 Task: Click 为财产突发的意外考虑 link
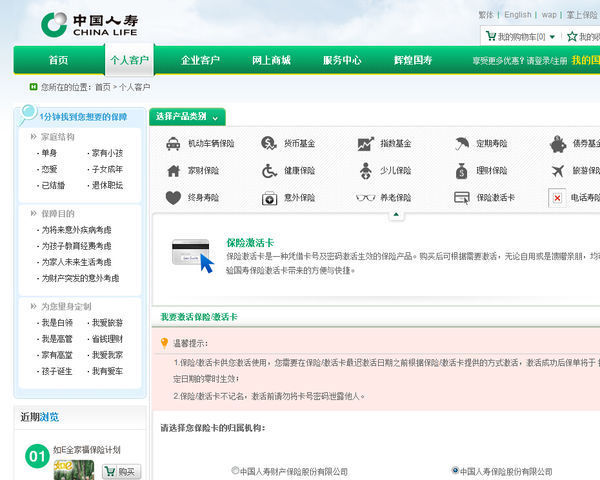(x=80, y=278)
